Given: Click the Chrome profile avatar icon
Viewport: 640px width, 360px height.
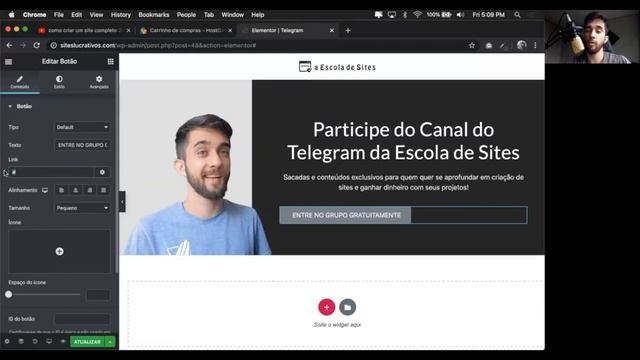Looking at the screenshot, I should (x=521, y=45).
